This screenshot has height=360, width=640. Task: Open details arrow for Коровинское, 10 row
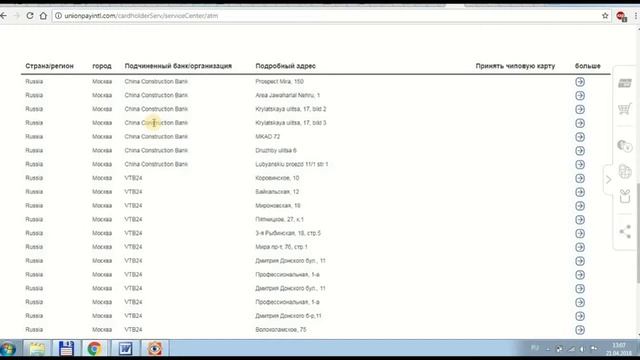pos(580,178)
